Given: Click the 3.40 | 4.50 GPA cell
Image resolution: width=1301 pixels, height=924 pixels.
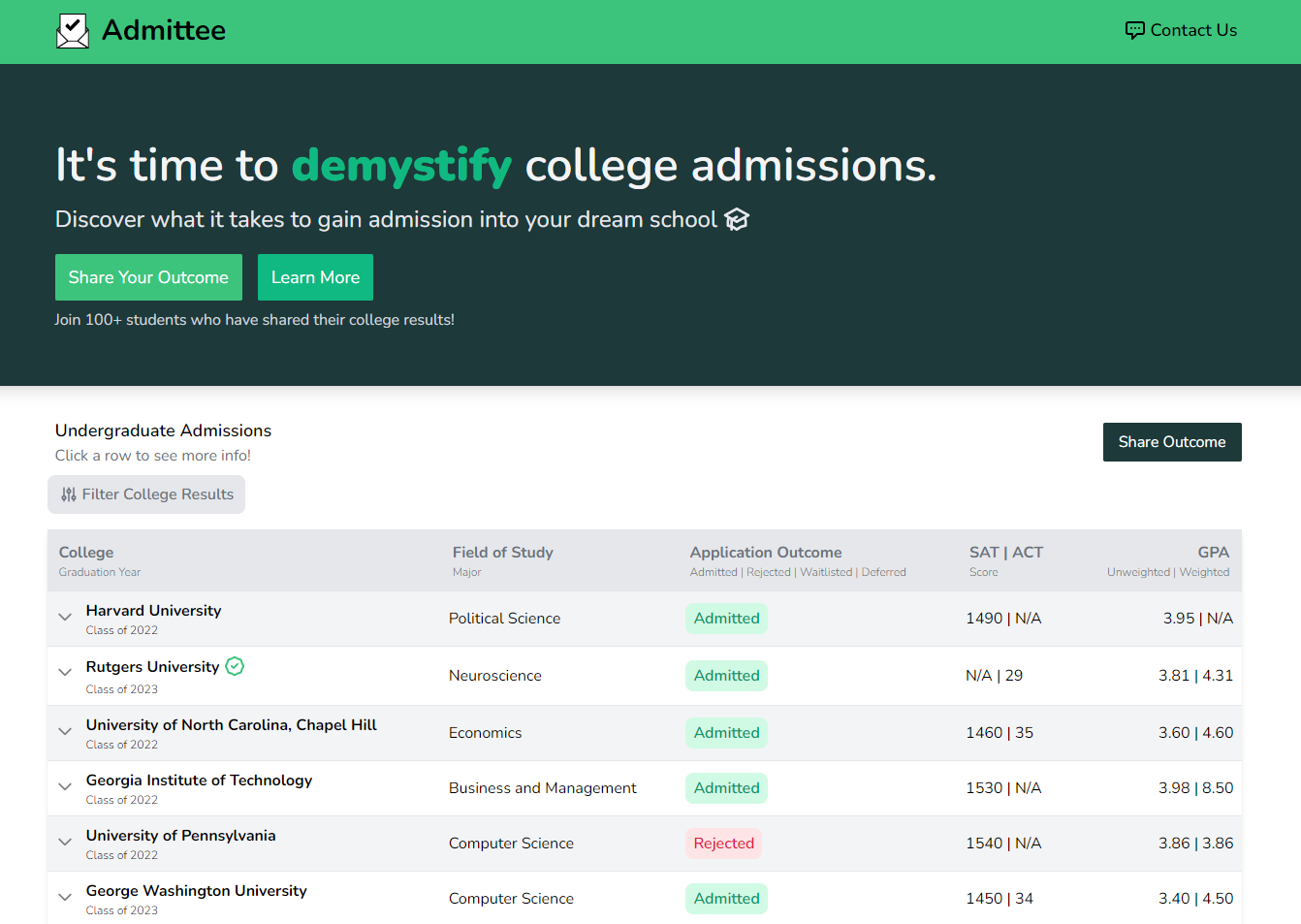Looking at the screenshot, I should 1195,899.
